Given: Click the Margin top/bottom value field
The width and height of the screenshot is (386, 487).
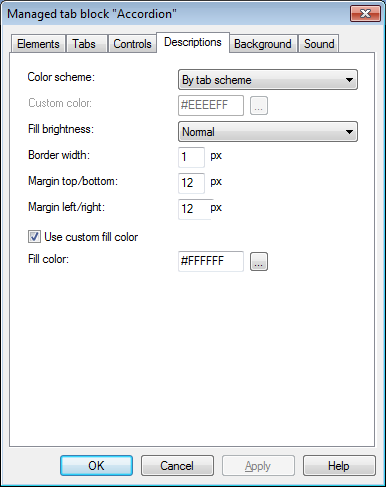Looking at the screenshot, I should (x=191, y=183).
